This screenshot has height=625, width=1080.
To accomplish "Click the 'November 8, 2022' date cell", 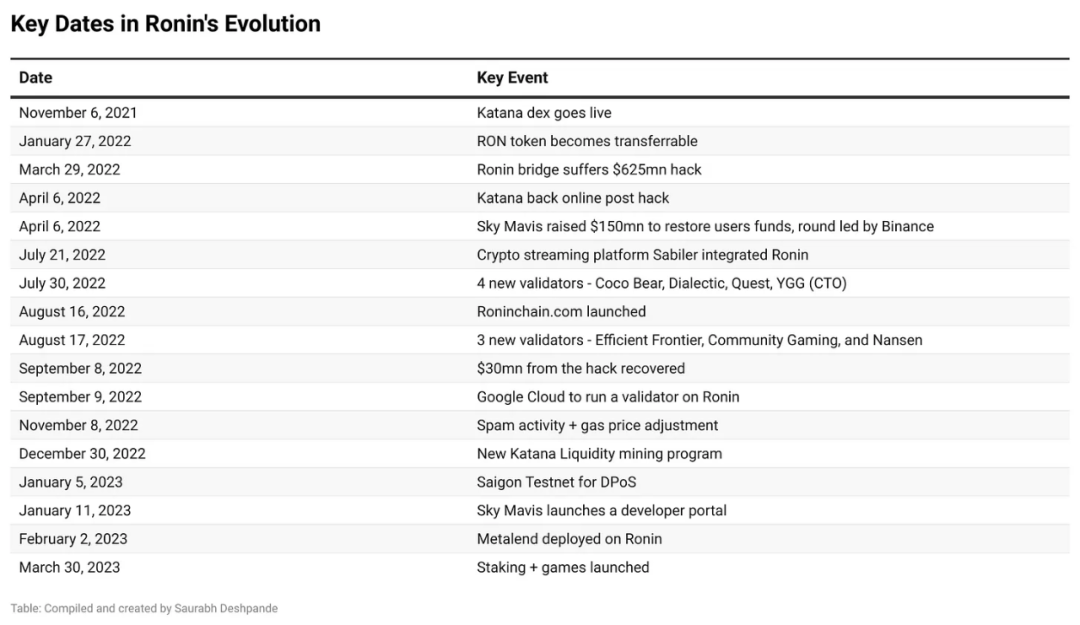I will tap(78, 425).
